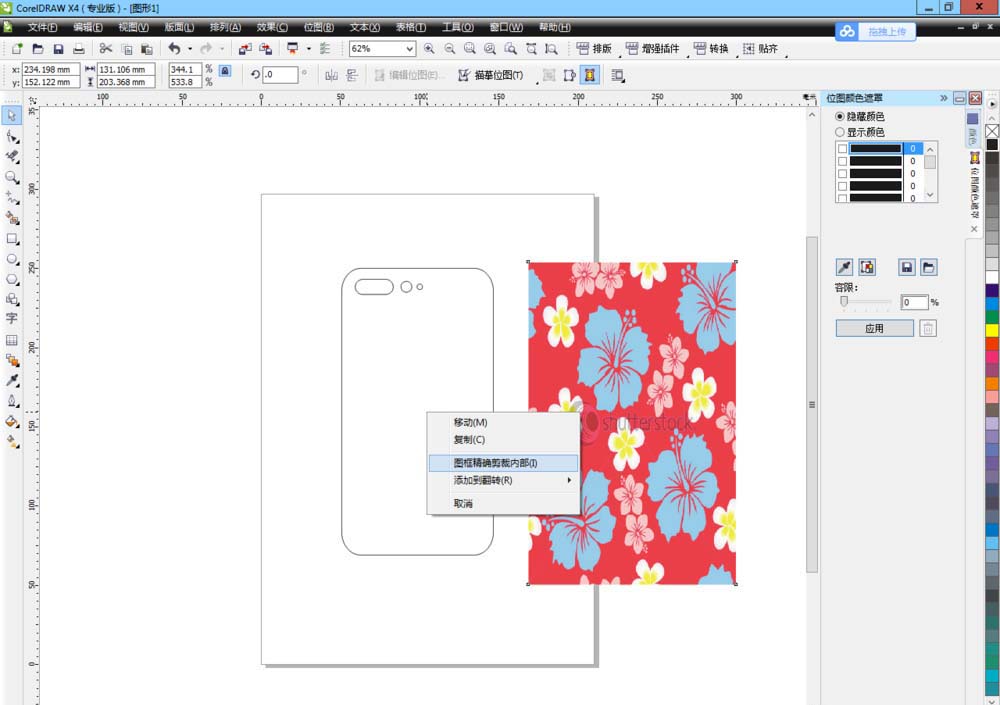Click the tolerance percentage input field
This screenshot has width=1000, height=705.
pyautogui.click(x=914, y=302)
